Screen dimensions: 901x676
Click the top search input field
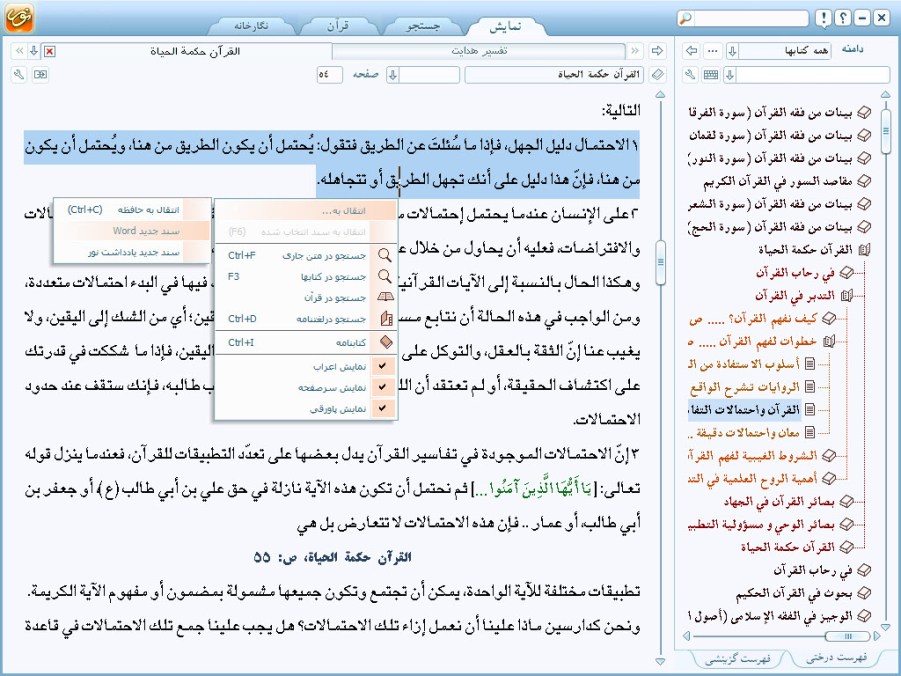coord(751,18)
